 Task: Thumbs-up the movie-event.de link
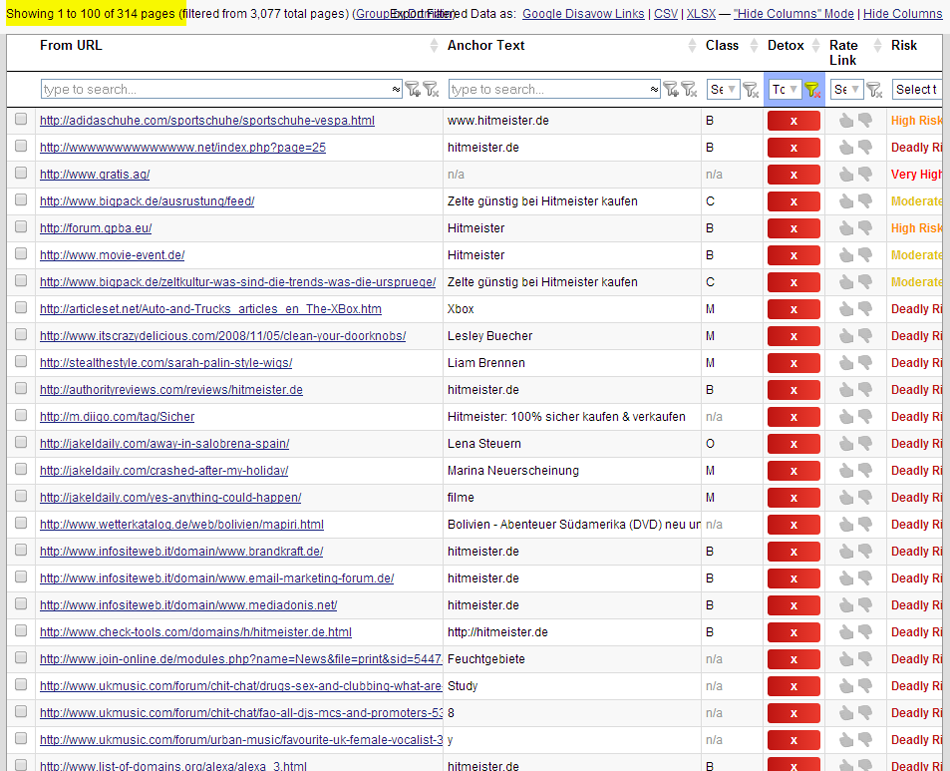pyautogui.click(x=846, y=255)
